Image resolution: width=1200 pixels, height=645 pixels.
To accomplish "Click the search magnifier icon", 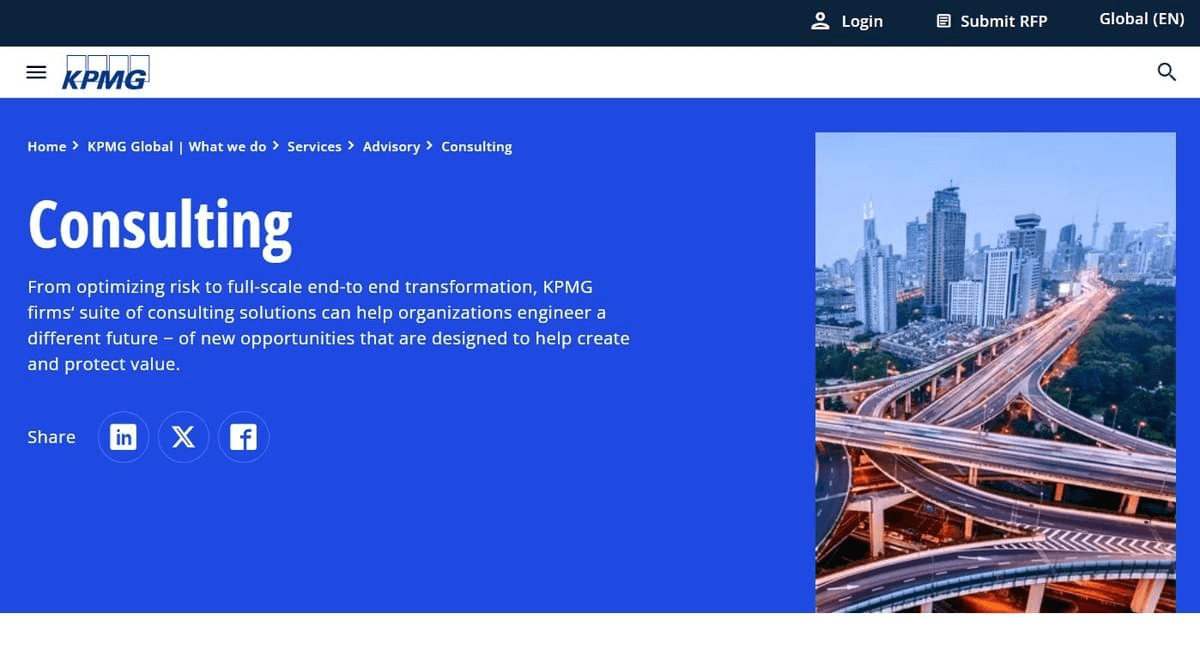I will (1166, 71).
